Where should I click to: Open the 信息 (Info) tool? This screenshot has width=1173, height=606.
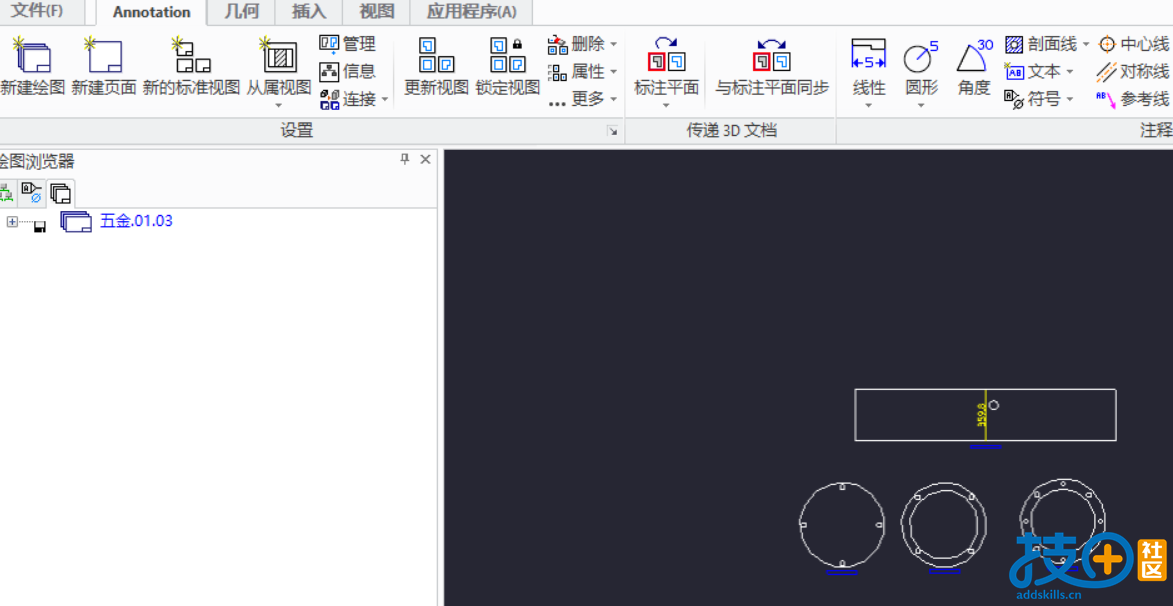[348, 71]
